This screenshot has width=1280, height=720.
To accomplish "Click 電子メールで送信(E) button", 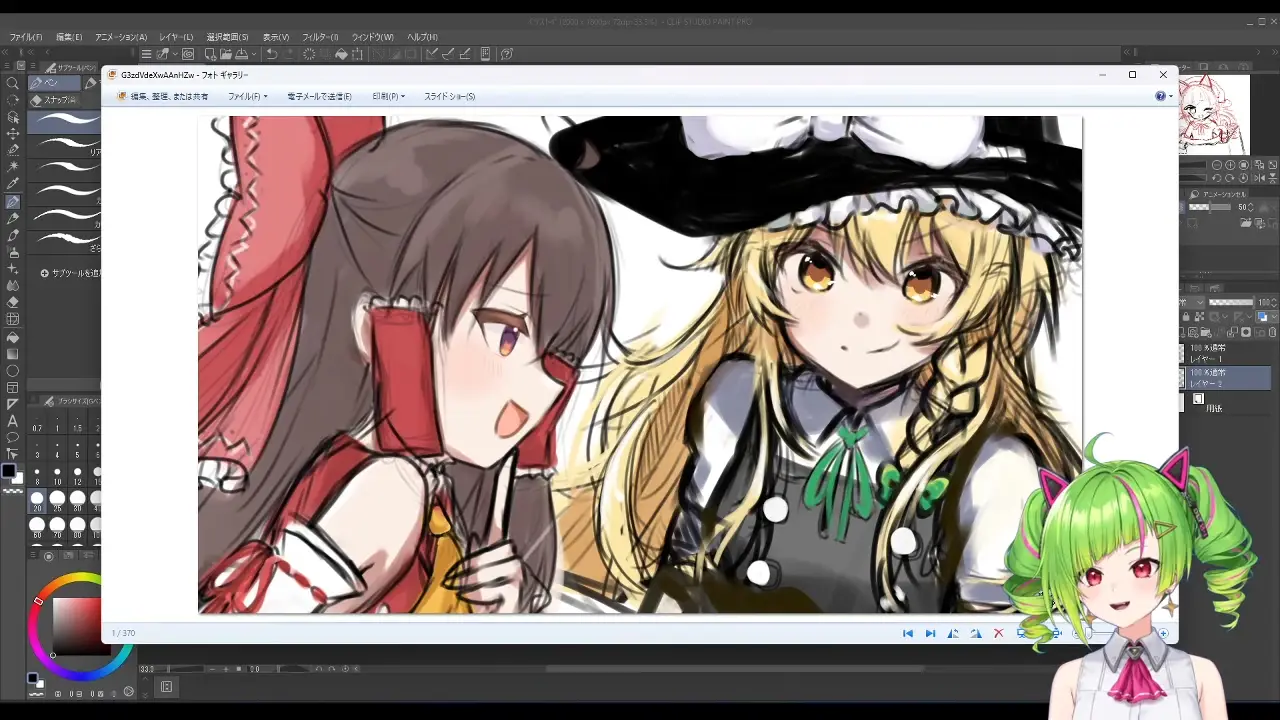I will pos(319,97).
